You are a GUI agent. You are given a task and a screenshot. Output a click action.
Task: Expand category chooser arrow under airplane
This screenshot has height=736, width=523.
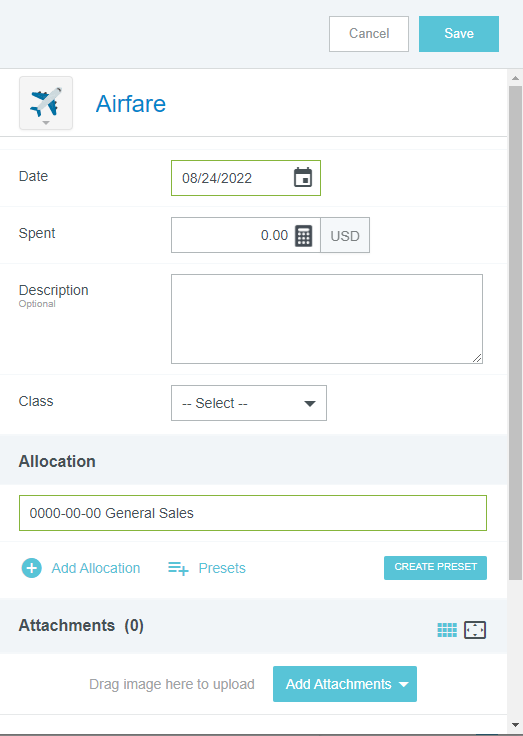(x=46, y=123)
